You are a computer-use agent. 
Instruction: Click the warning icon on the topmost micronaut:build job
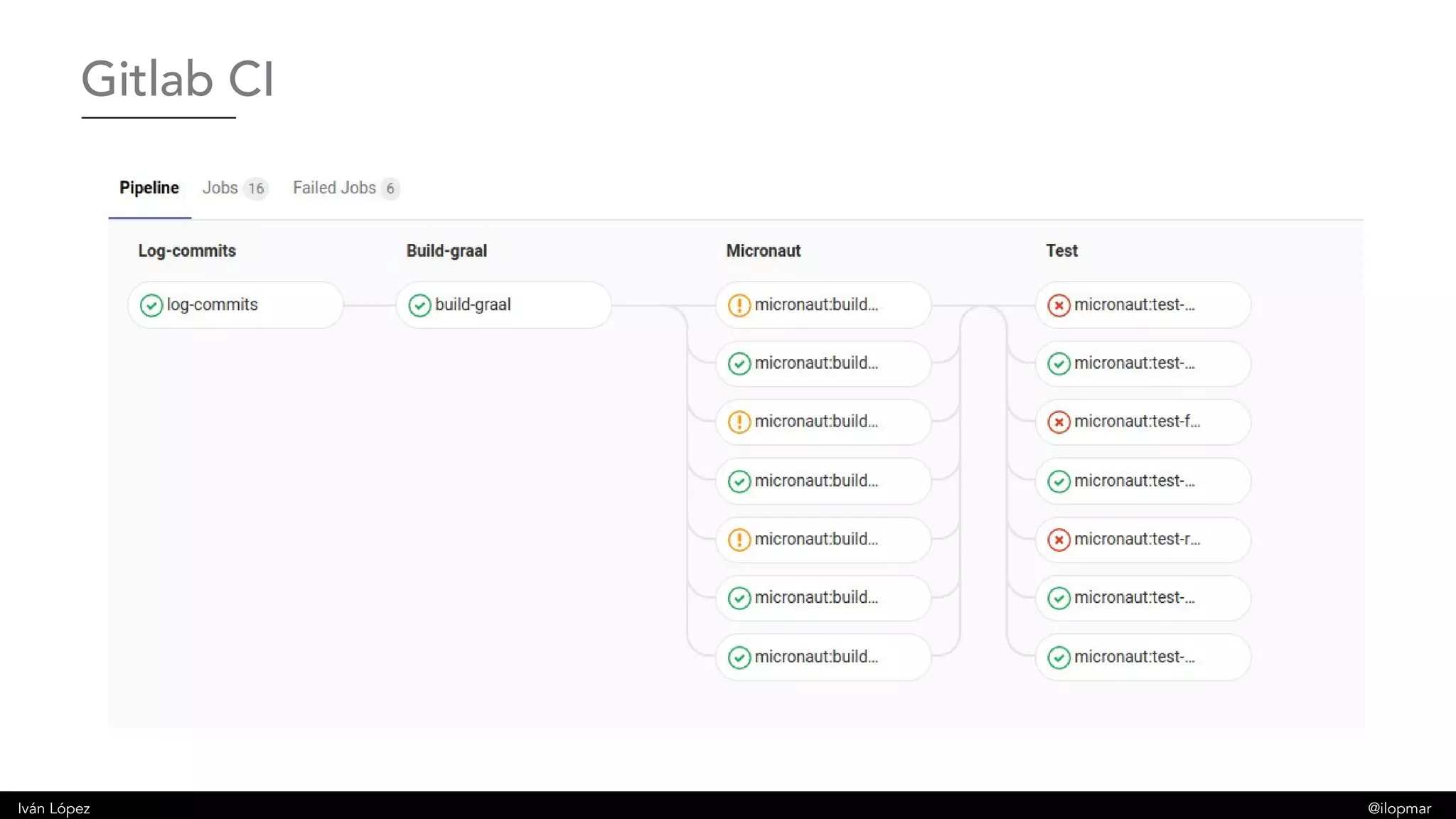pos(739,306)
